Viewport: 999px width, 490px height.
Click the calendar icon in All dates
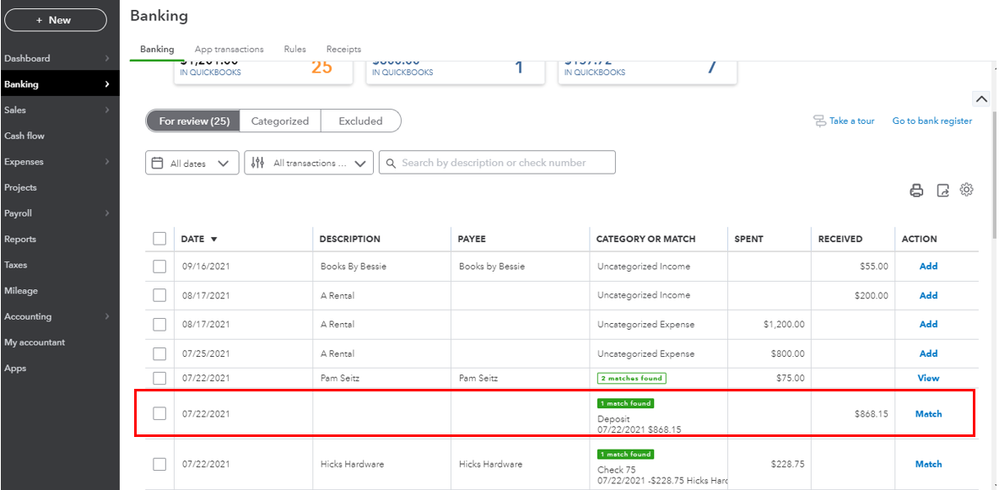coord(157,162)
